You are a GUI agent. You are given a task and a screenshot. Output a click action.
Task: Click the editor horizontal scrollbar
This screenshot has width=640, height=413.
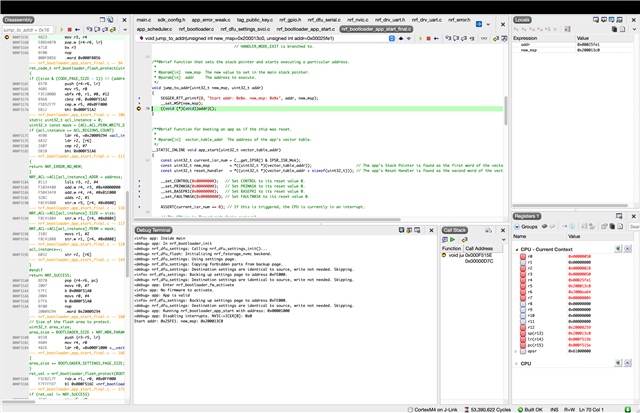pyautogui.click(x=269, y=220)
